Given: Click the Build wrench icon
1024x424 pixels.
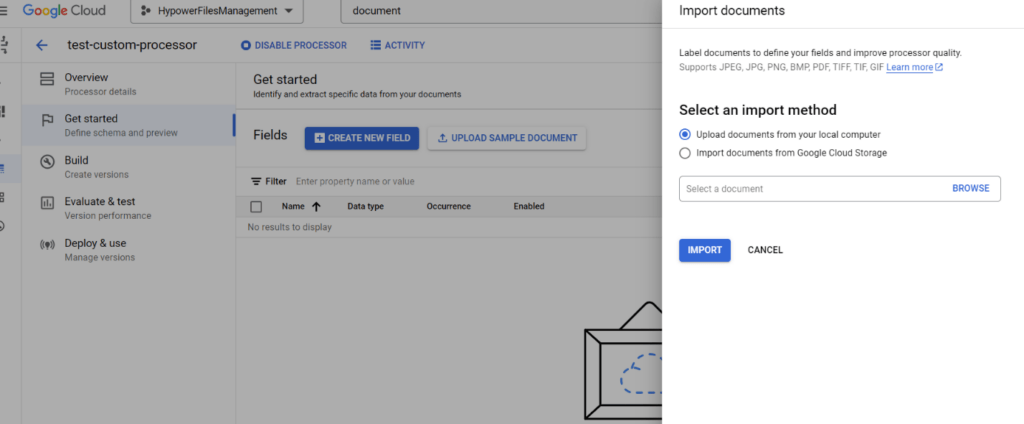Looking at the screenshot, I should (46, 162).
